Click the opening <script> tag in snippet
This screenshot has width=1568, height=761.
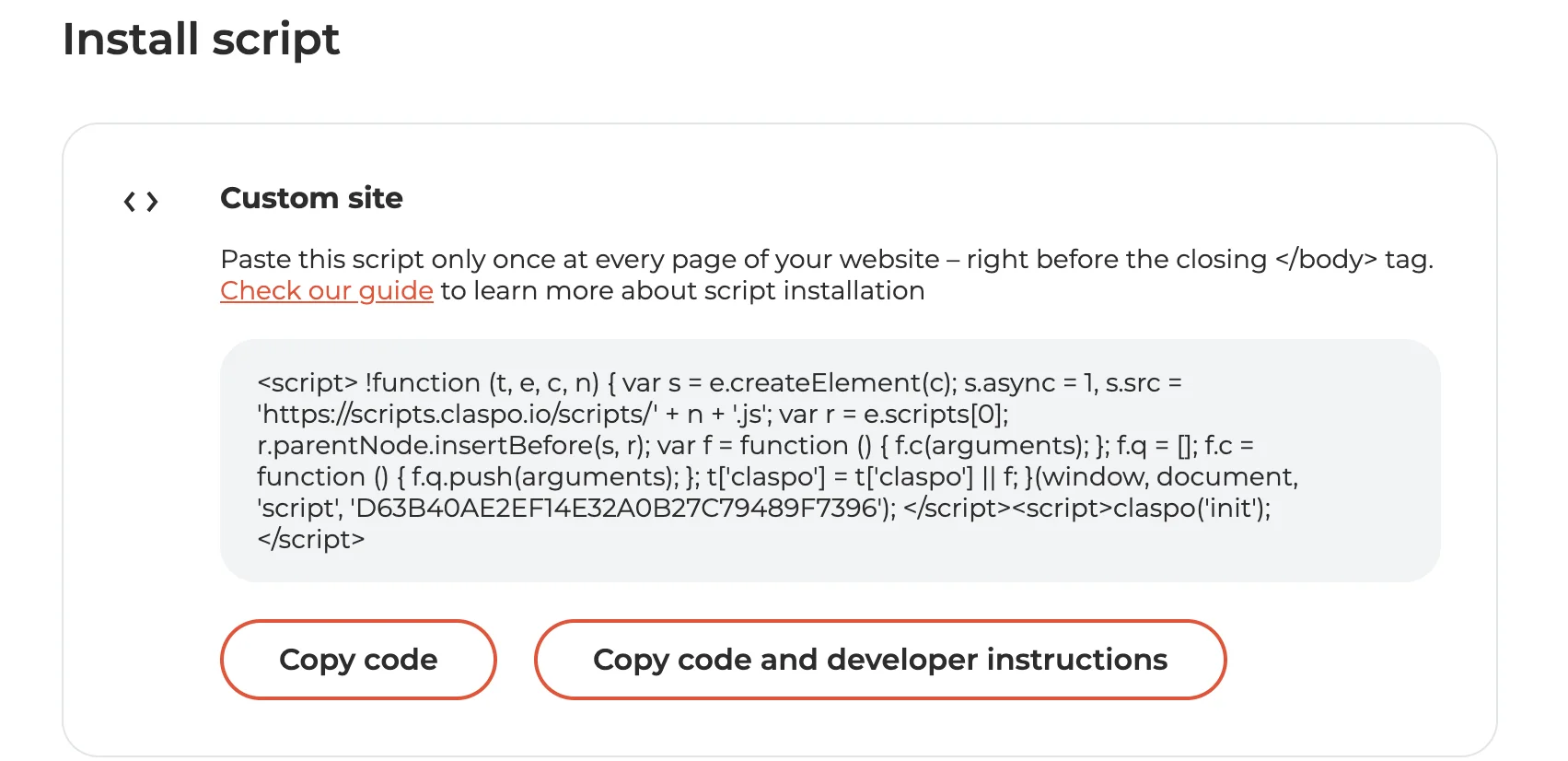(307, 383)
